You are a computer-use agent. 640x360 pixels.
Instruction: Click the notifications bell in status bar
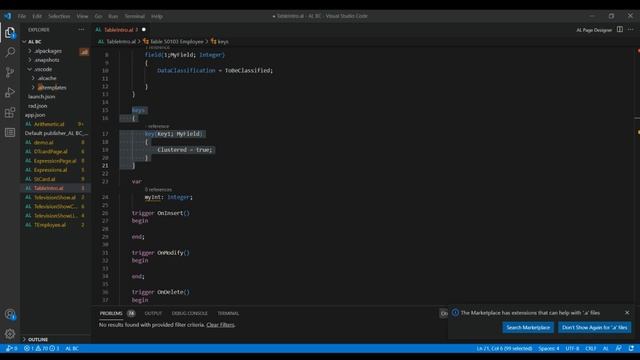click(631, 348)
